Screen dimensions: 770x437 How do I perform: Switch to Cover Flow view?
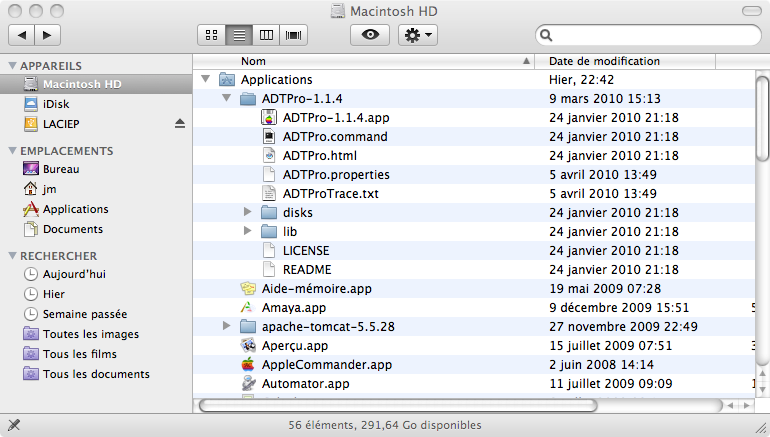(x=294, y=35)
